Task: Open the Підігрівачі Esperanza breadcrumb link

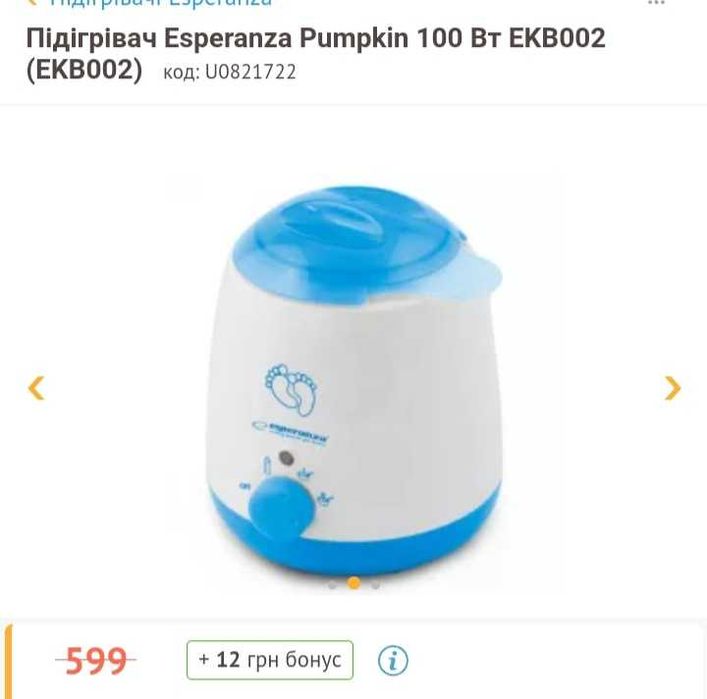Action: [161, 3]
